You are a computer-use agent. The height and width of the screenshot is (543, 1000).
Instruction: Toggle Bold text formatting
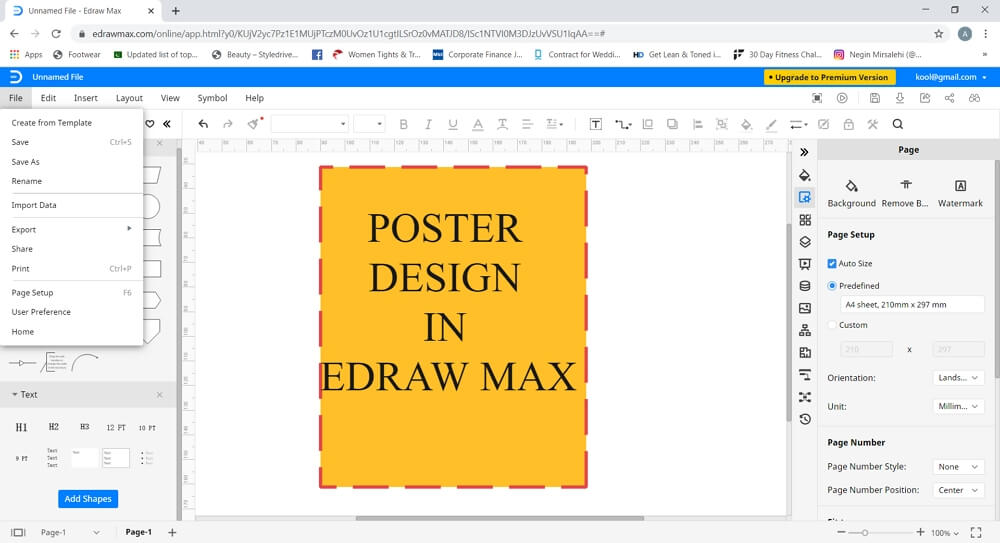(403, 124)
